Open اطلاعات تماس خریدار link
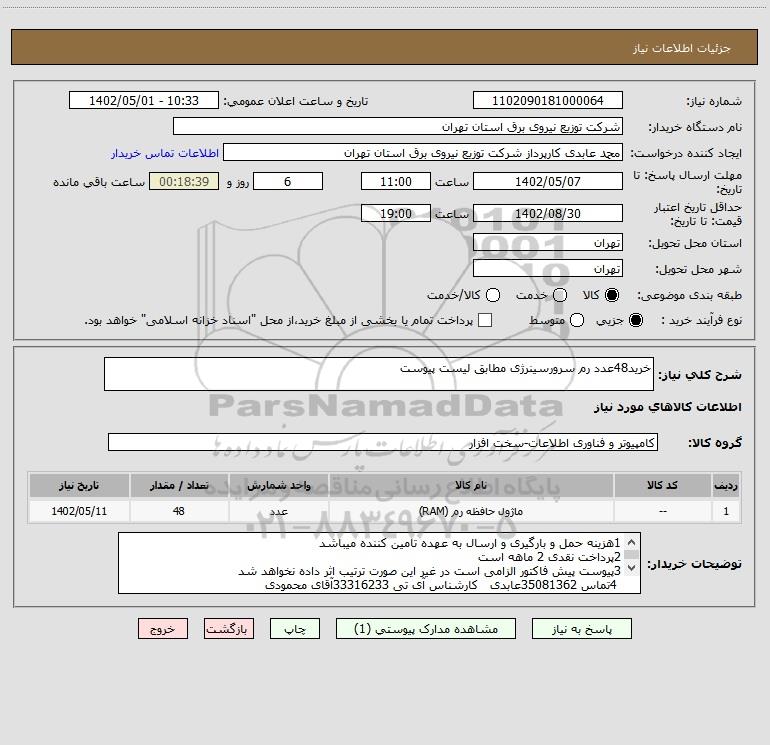The image size is (770, 745). [165, 153]
